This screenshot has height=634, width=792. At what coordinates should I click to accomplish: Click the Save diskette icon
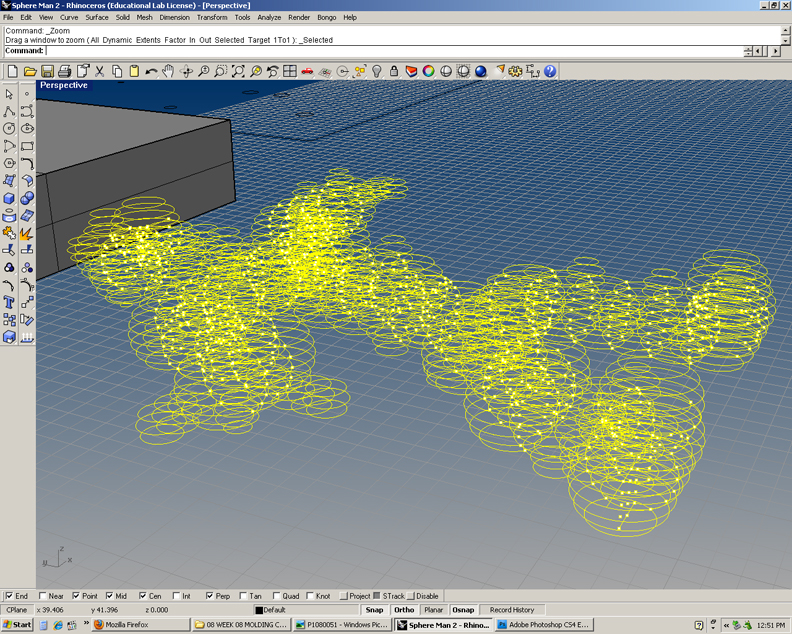tap(47, 71)
